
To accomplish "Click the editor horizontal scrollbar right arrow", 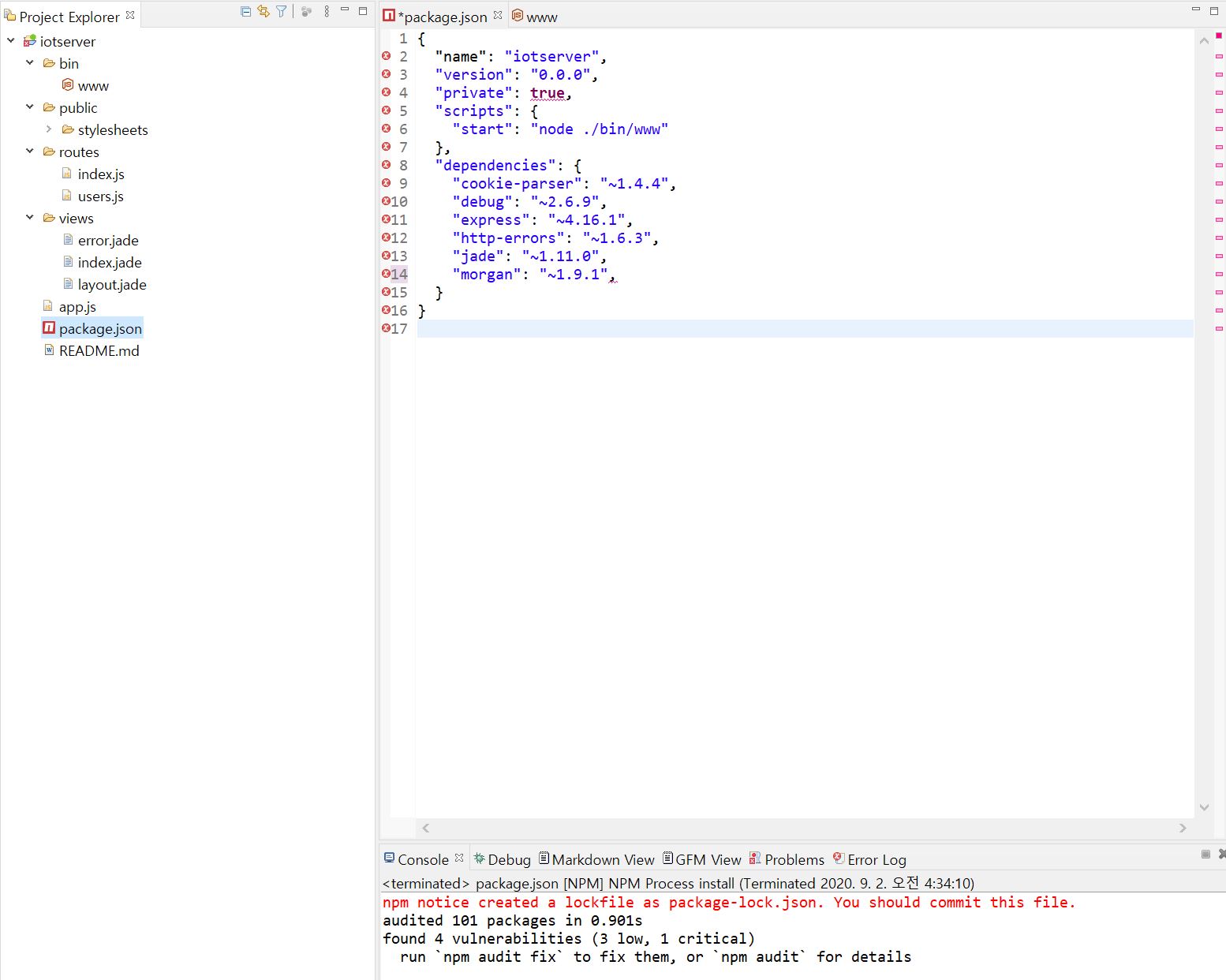I will tap(1183, 828).
